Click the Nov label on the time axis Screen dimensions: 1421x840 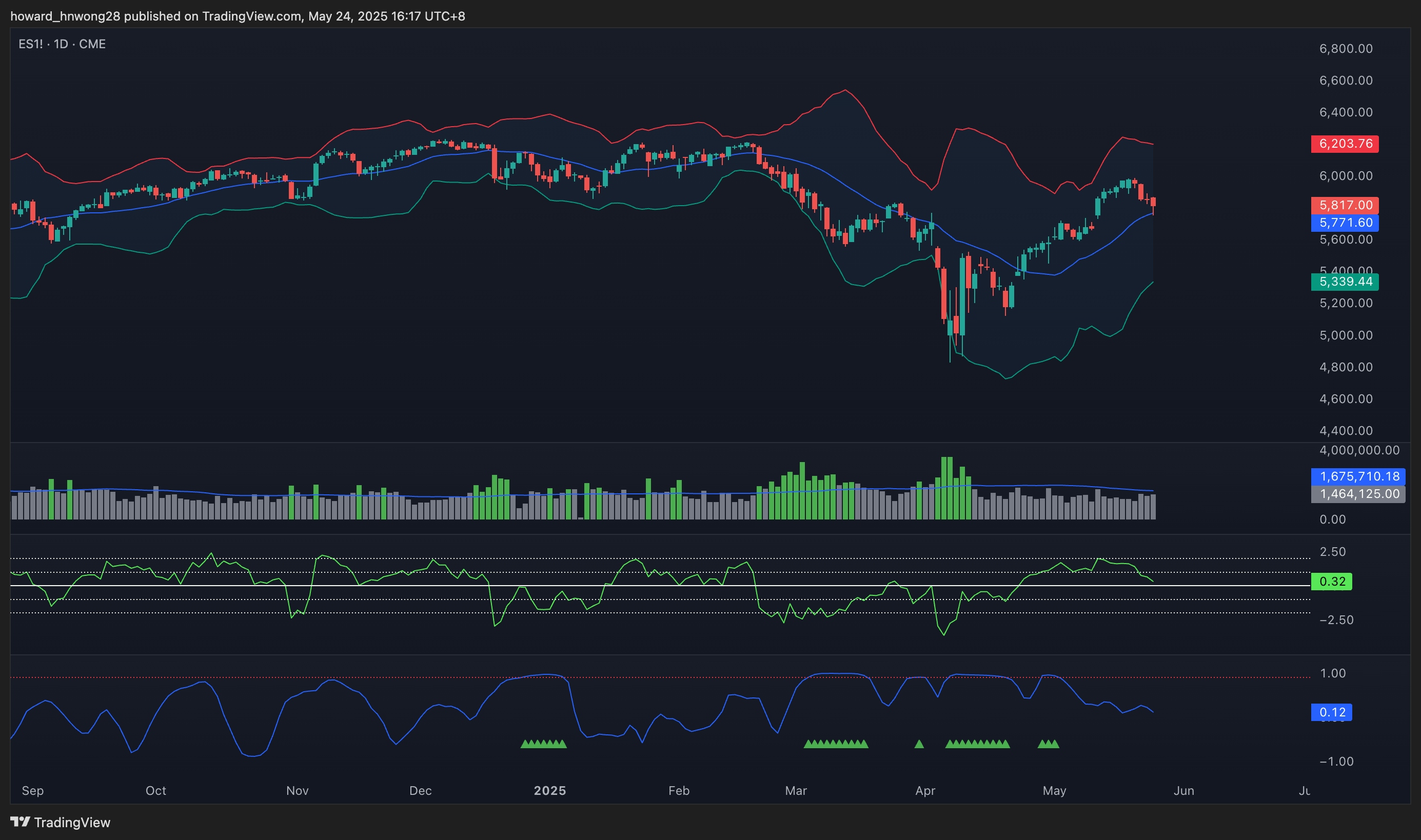pyautogui.click(x=297, y=791)
